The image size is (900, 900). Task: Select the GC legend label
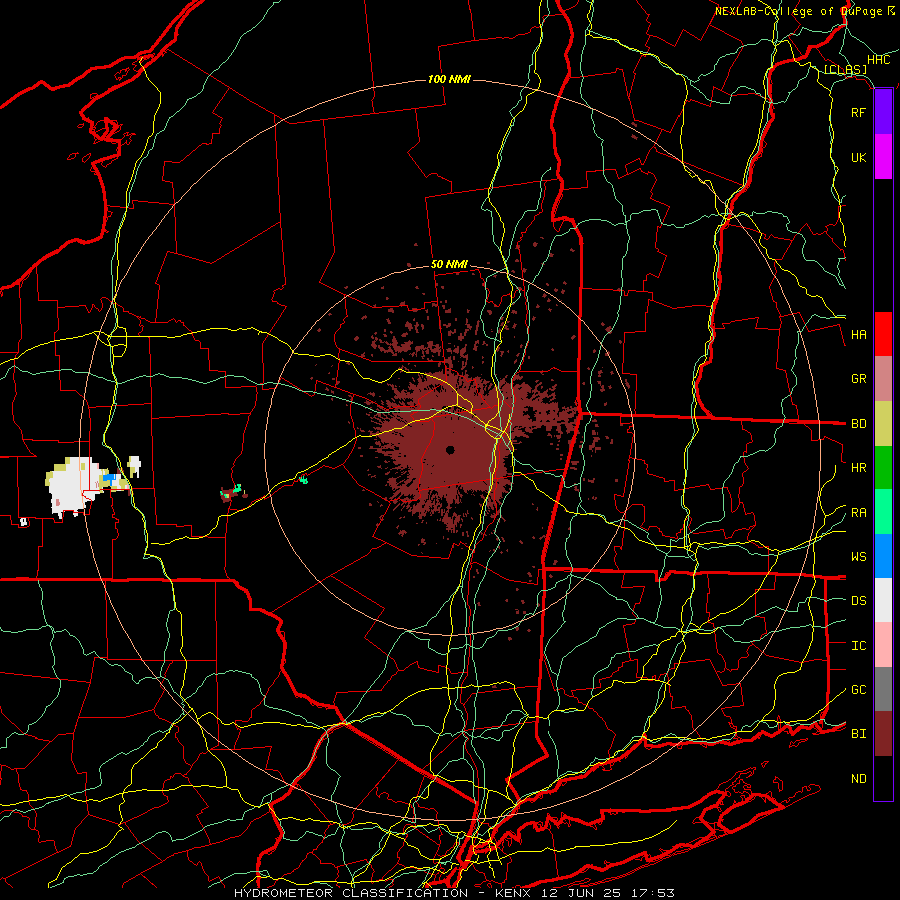[858, 690]
